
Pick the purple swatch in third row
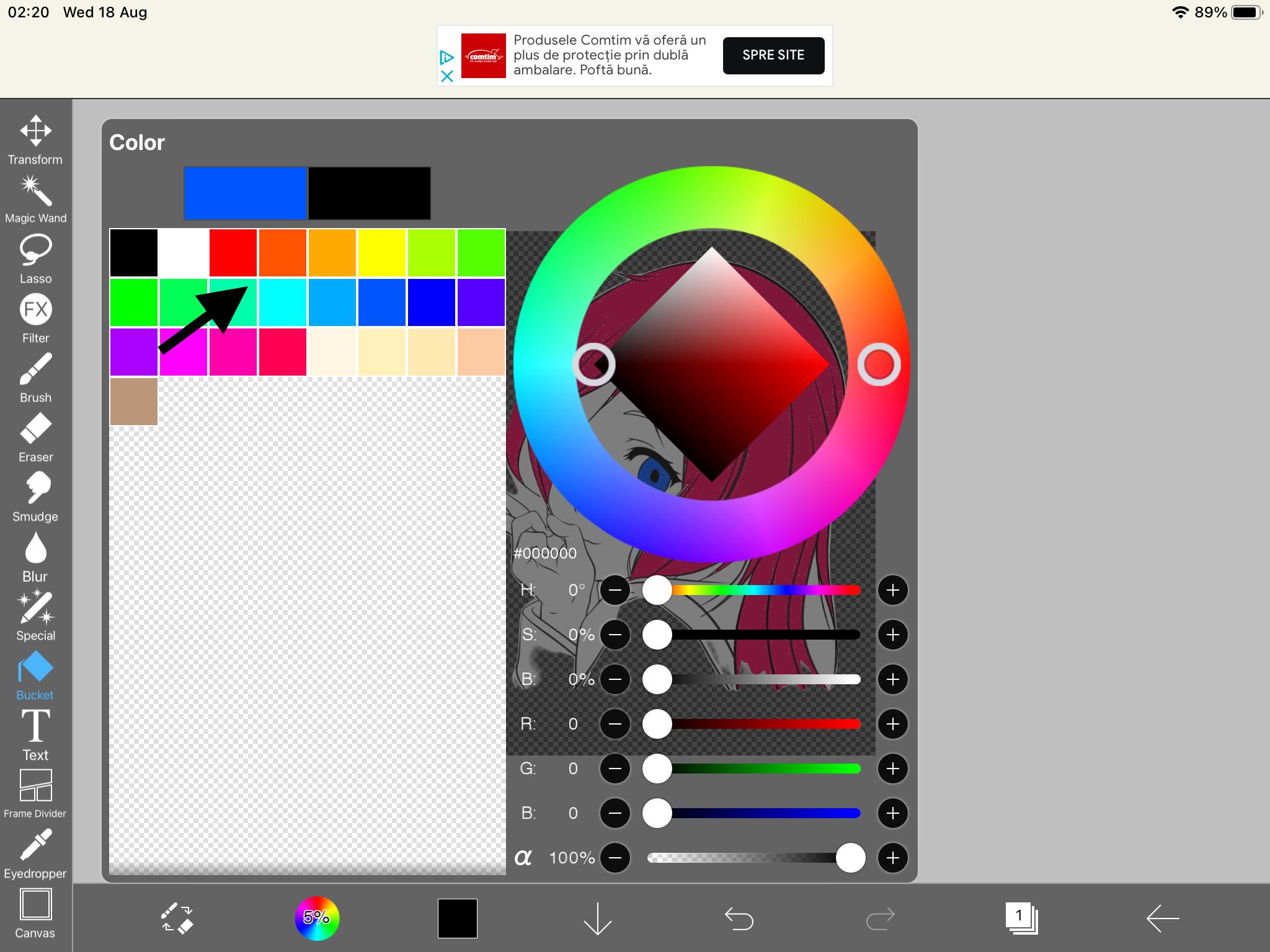tap(134, 352)
